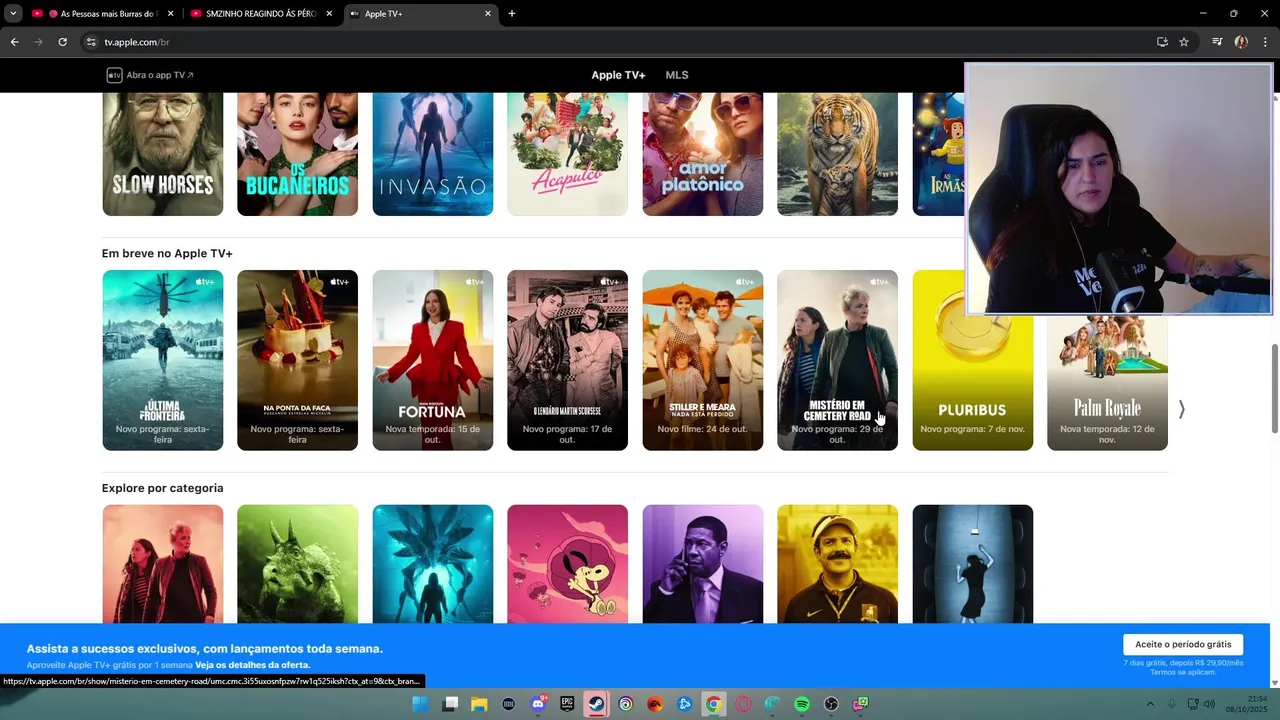The image size is (1280, 720).
Task: Launch Epic Games from the taskbar
Action: 567,704
